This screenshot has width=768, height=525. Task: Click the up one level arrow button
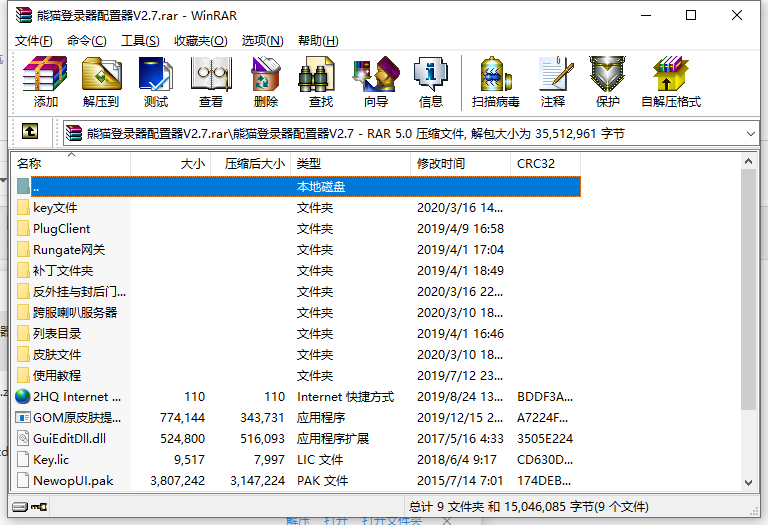[x=30, y=131]
